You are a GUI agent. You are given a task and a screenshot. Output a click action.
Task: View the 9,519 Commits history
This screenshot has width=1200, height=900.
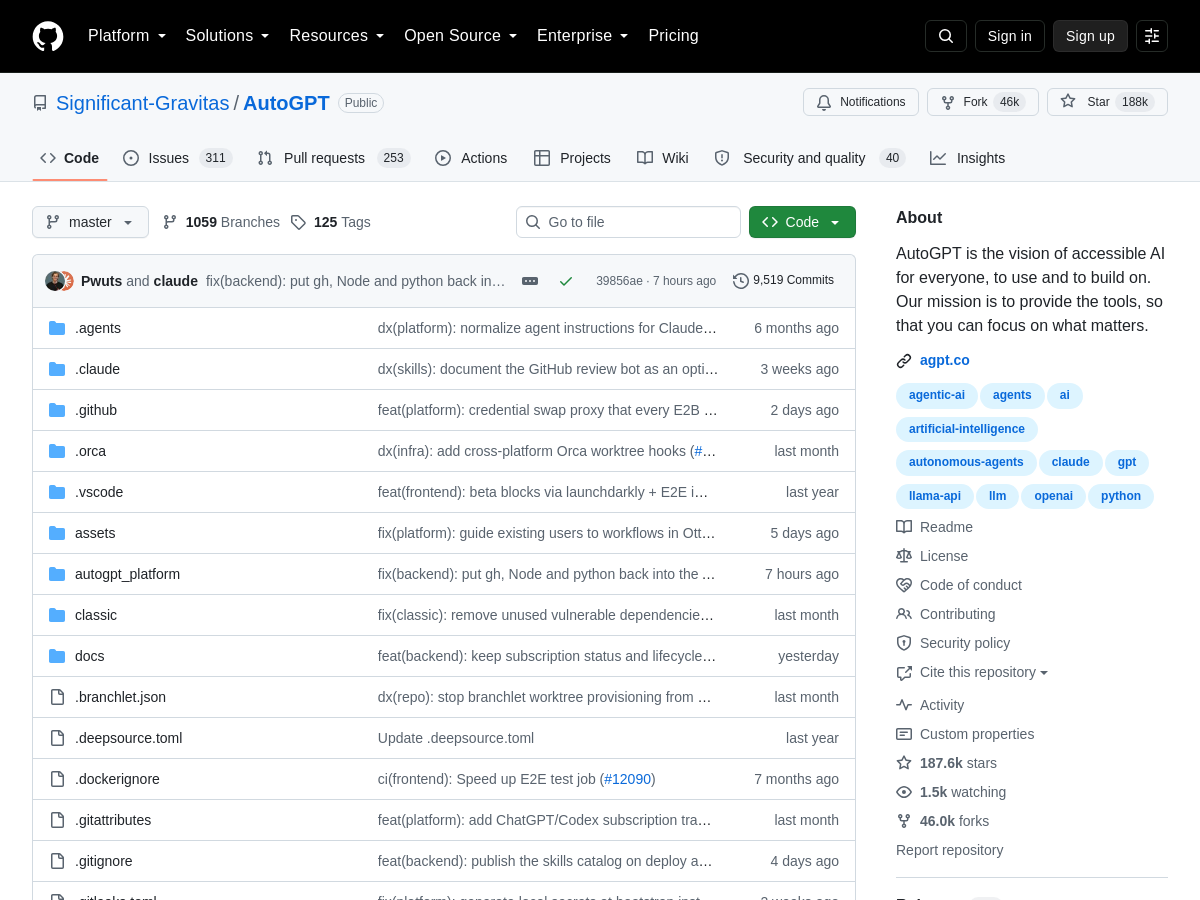783,281
